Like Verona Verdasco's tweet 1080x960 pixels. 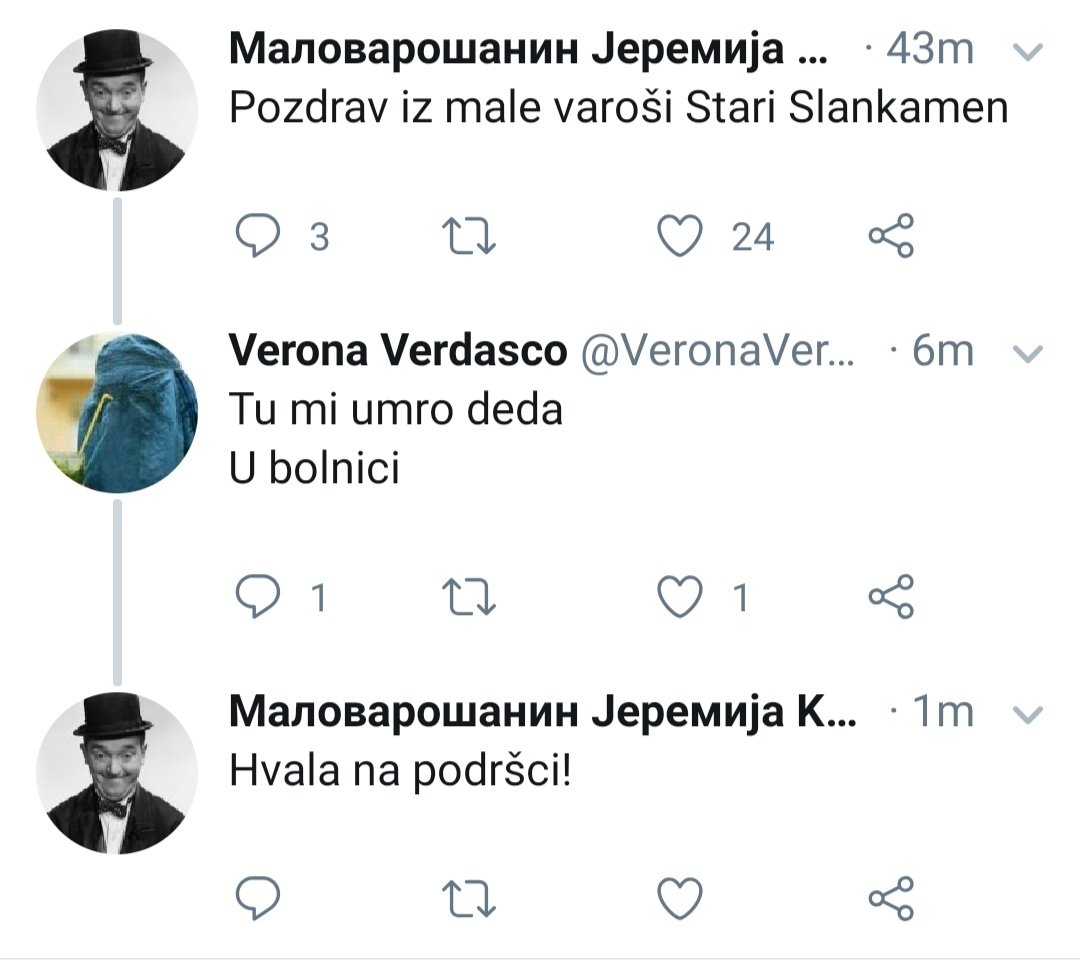pos(681,597)
